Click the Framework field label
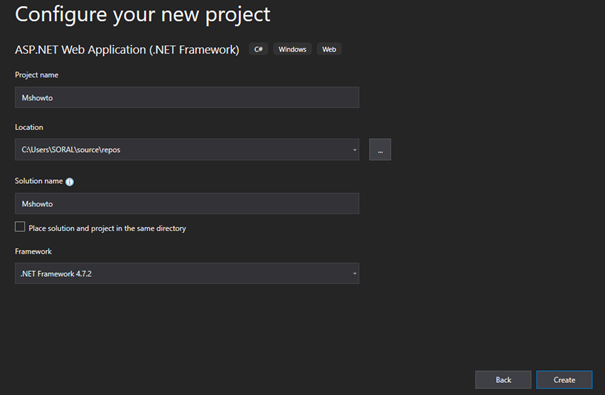 (x=33, y=251)
